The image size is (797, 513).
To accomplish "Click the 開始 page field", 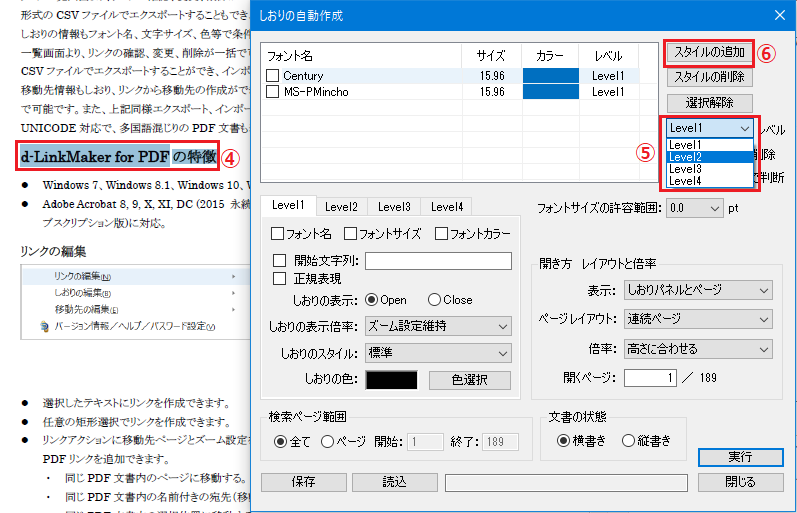I will [425, 442].
